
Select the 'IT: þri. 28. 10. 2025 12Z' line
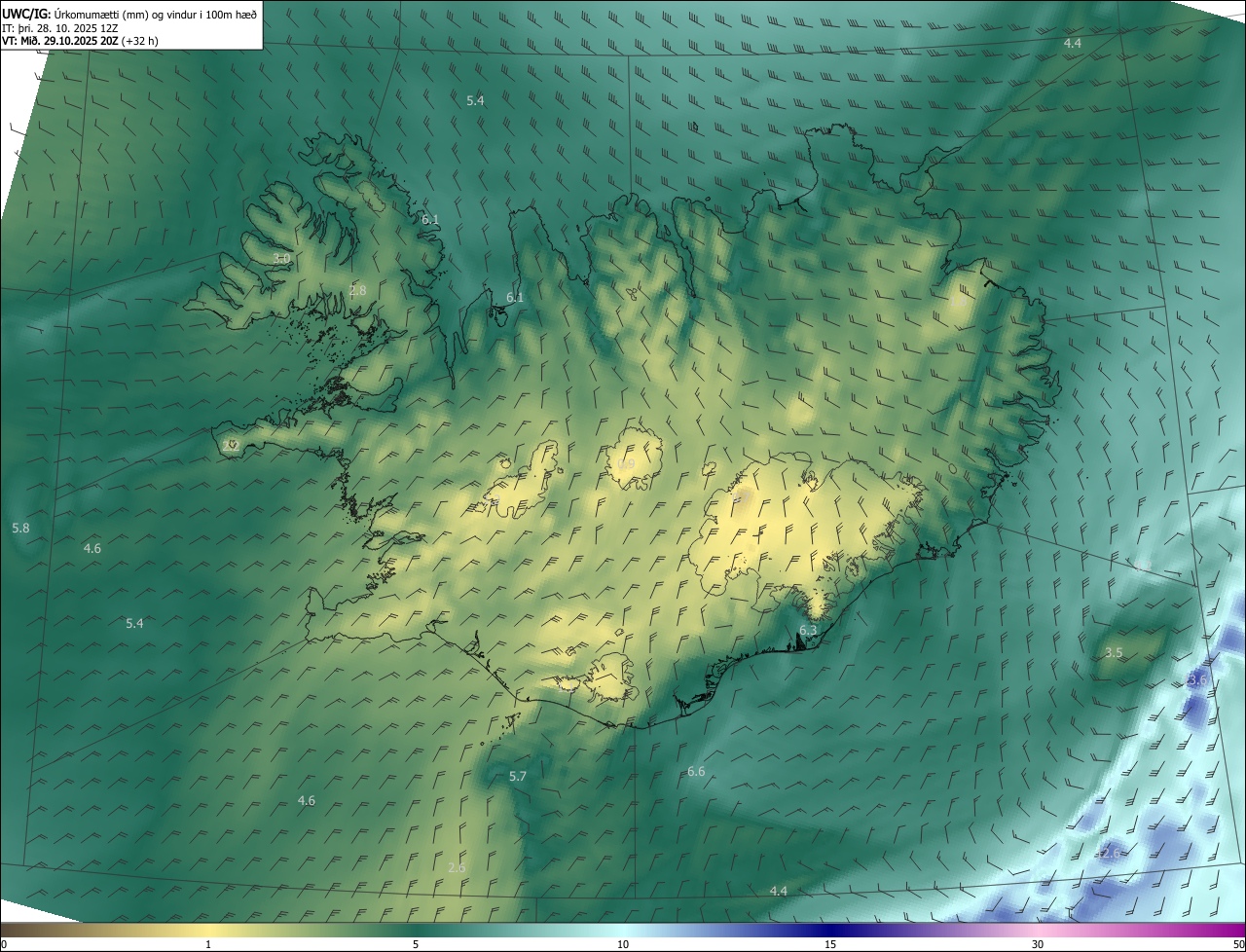click(x=60, y=28)
